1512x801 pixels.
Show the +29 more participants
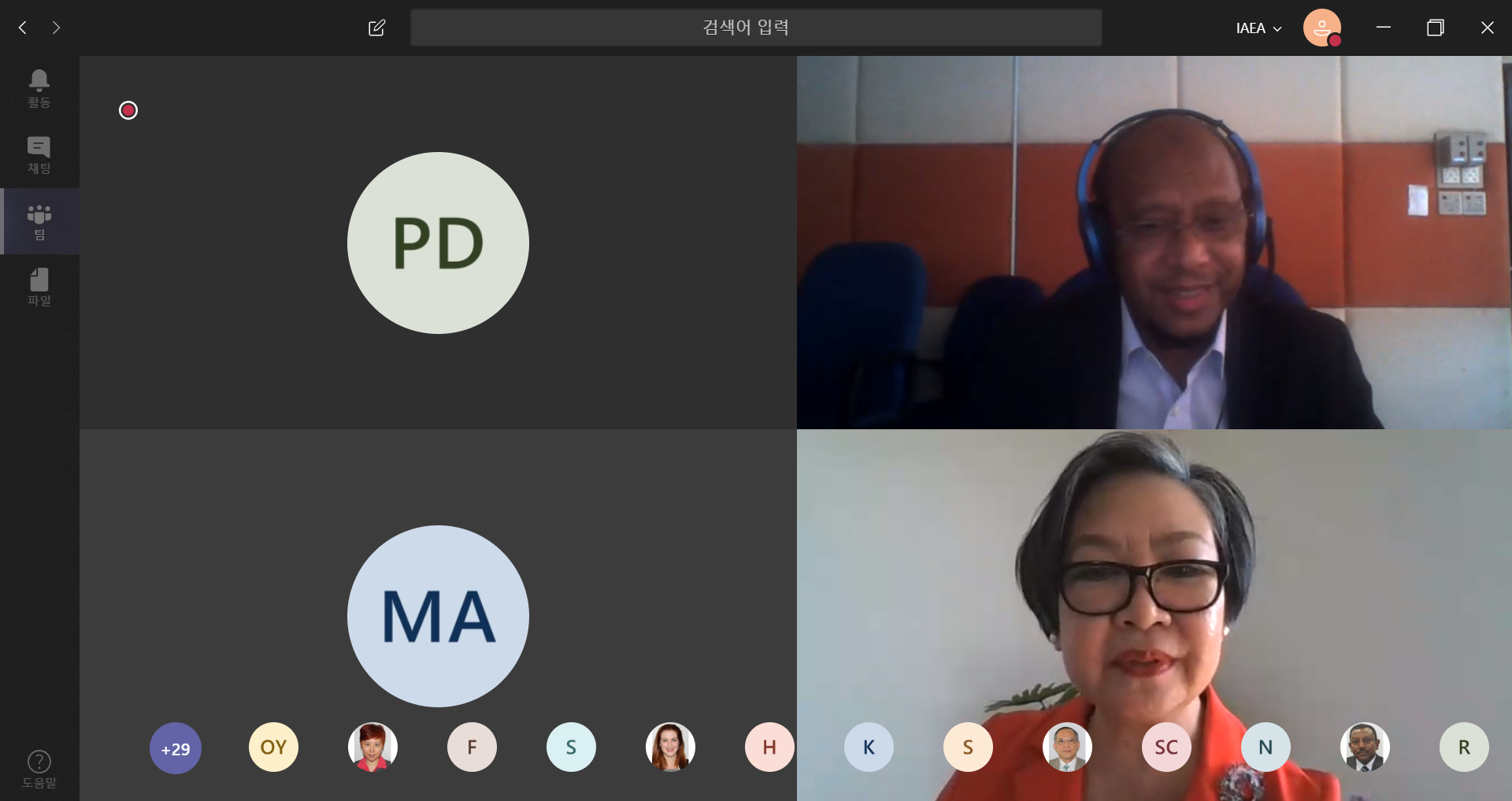pyautogui.click(x=175, y=748)
